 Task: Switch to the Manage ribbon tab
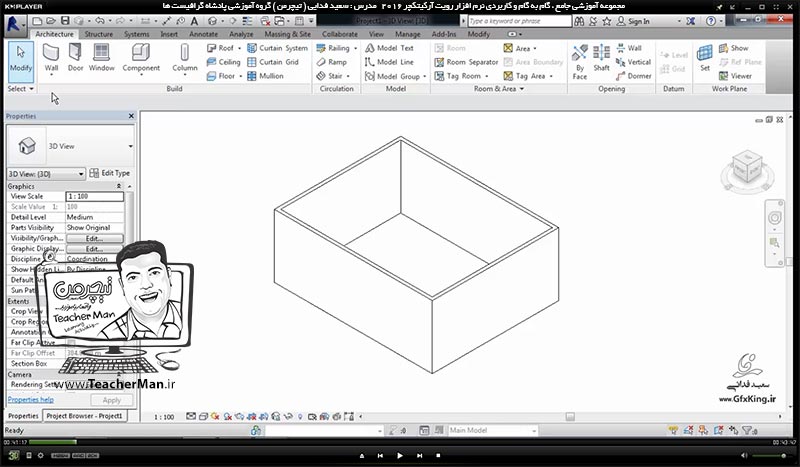408,34
